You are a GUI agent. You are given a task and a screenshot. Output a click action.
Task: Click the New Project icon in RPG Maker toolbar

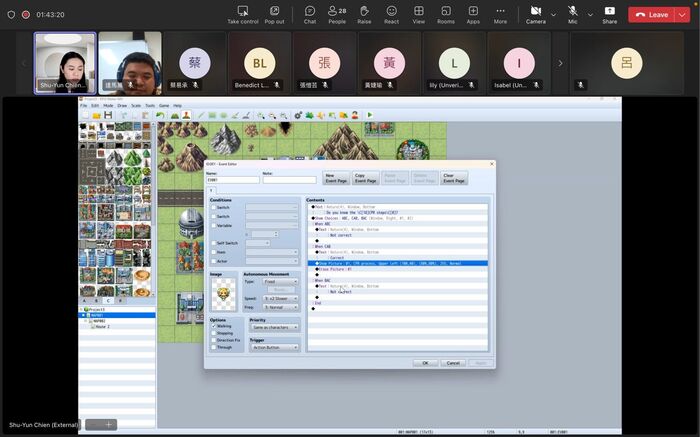click(x=86, y=115)
